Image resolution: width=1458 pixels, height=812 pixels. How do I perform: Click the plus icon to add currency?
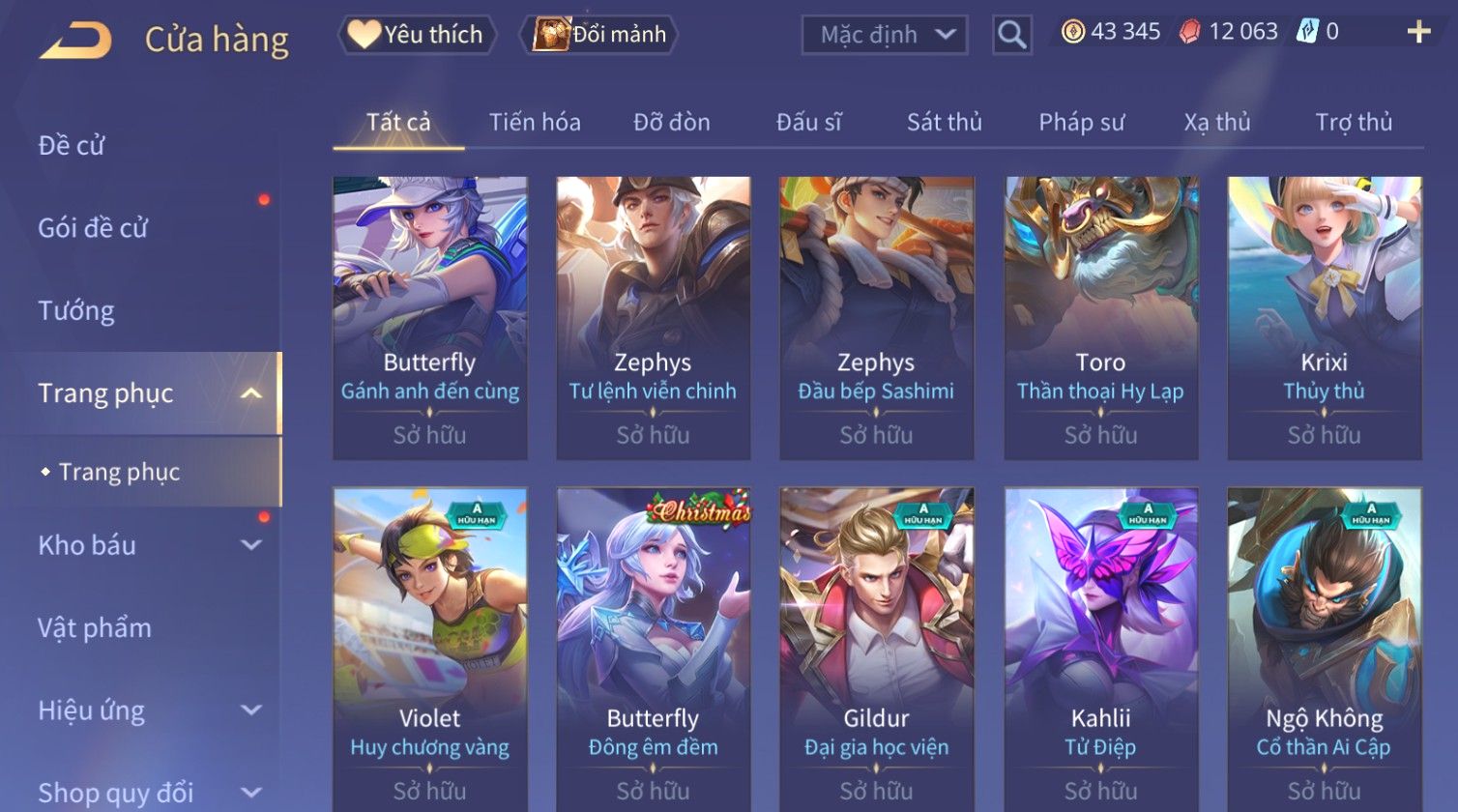pyautogui.click(x=1418, y=32)
